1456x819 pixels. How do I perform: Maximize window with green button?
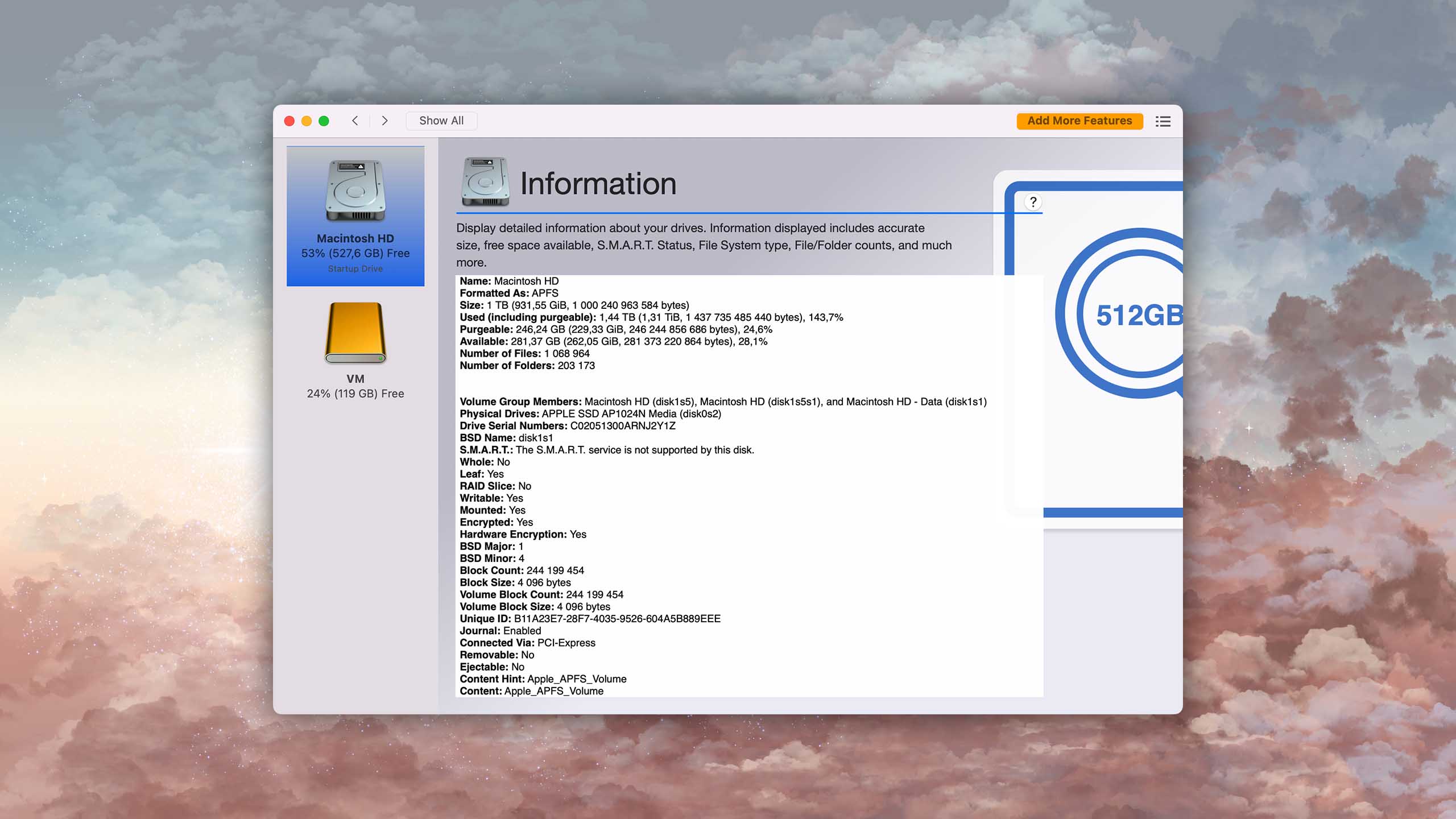(324, 121)
